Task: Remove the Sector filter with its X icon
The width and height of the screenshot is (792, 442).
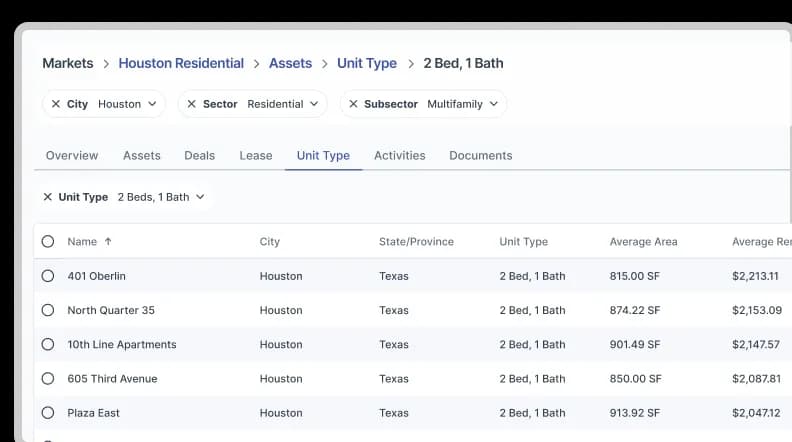Action: click(x=191, y=104)
